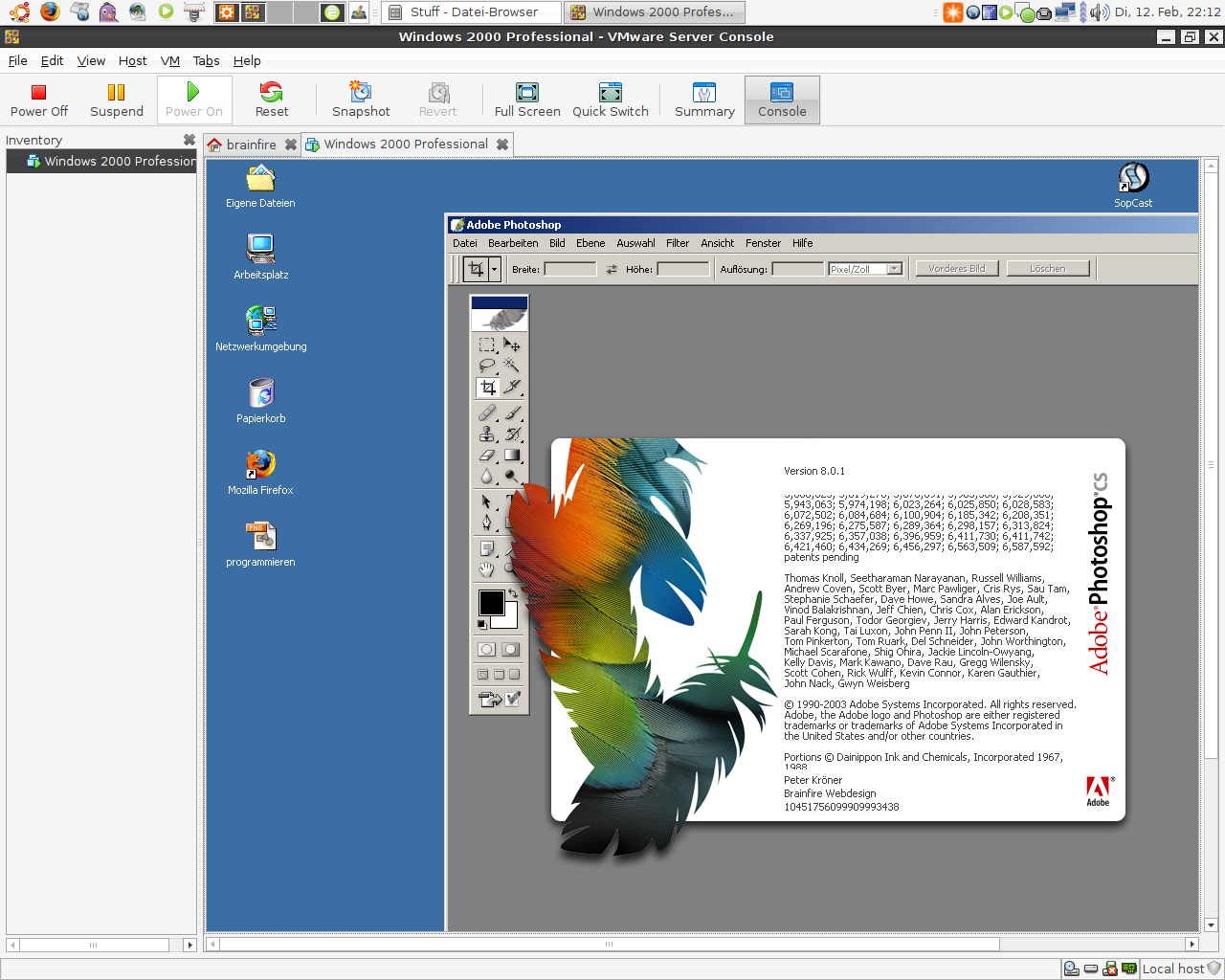Click Quick Switch toolbar button
The height and width of the screenshot is (980, 1225).
coord(611,100)
